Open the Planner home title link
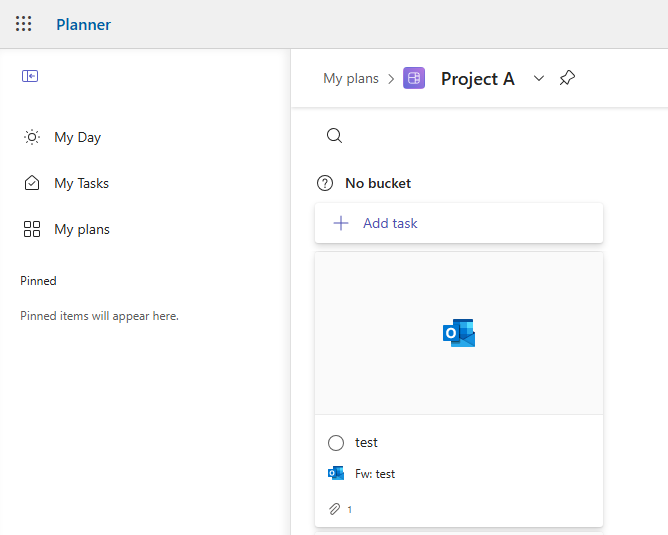 pyautogui.click(x=84, y=24)
